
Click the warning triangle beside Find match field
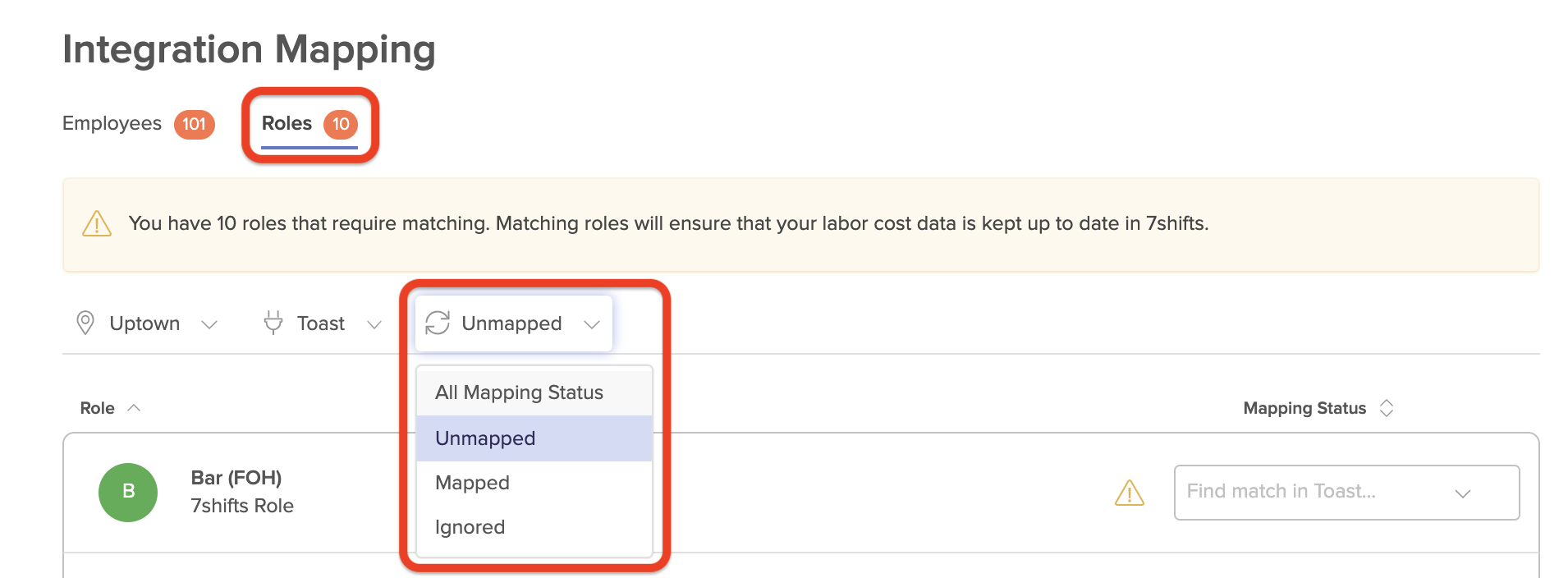click(1130, 493)
